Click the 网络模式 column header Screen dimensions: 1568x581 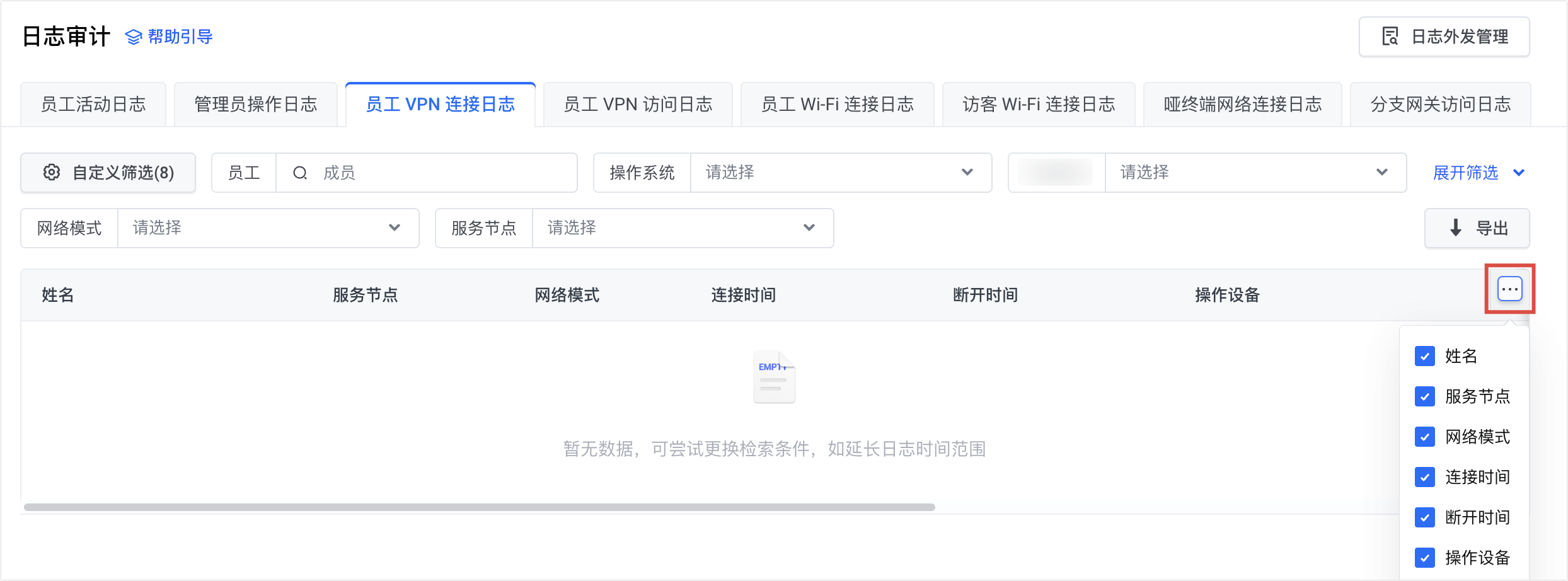567,295
